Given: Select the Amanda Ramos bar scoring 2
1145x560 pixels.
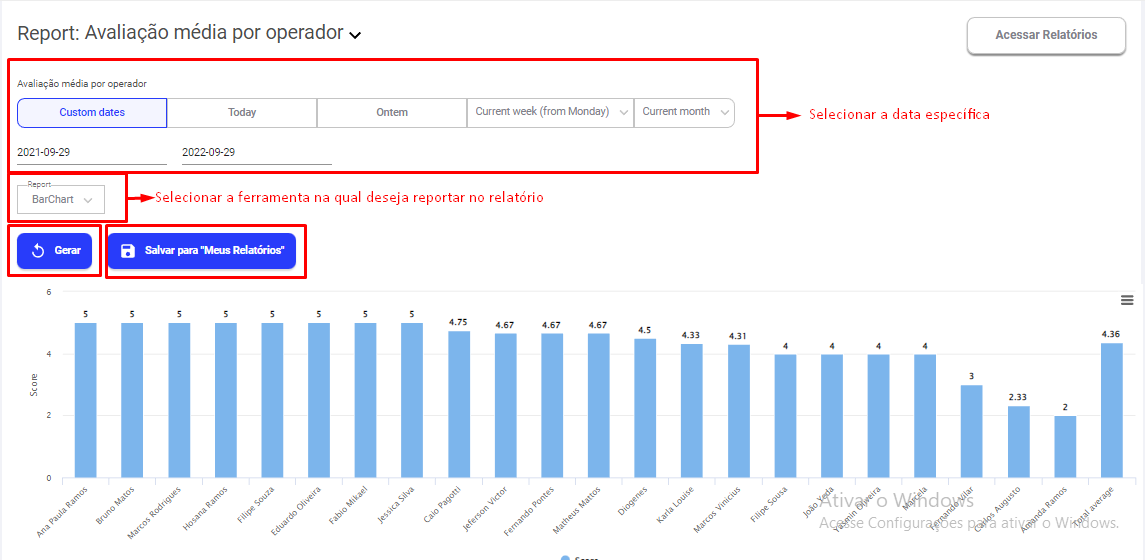Looking at the screenshot, I should (x=1065, y=447).
